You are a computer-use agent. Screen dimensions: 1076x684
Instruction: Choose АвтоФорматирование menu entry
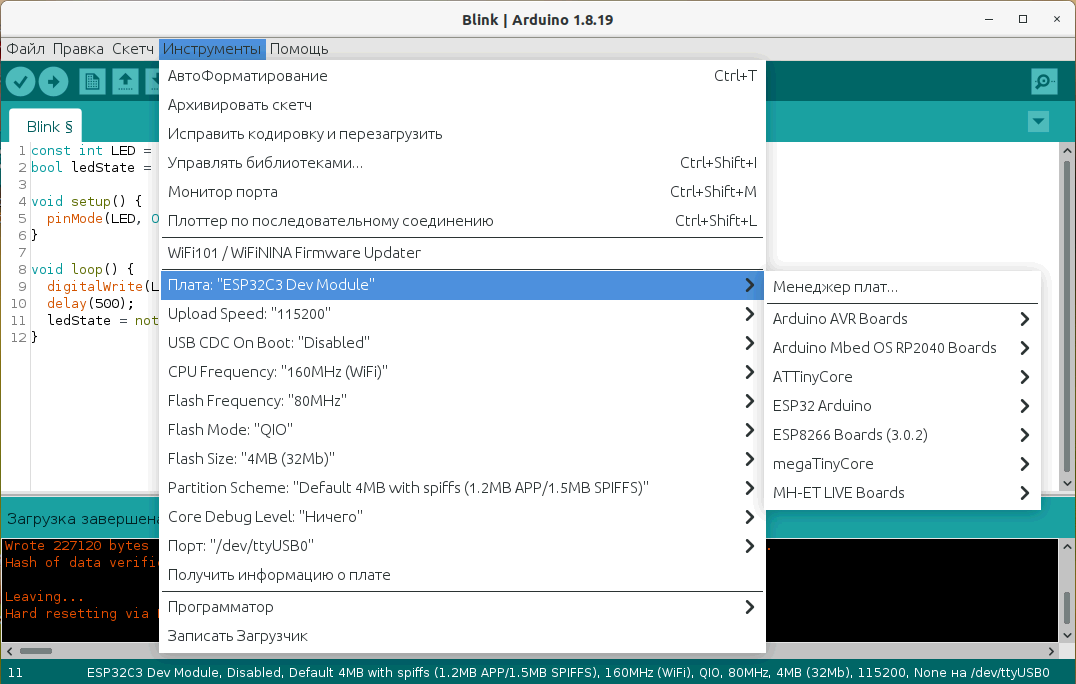pos(463,76)
